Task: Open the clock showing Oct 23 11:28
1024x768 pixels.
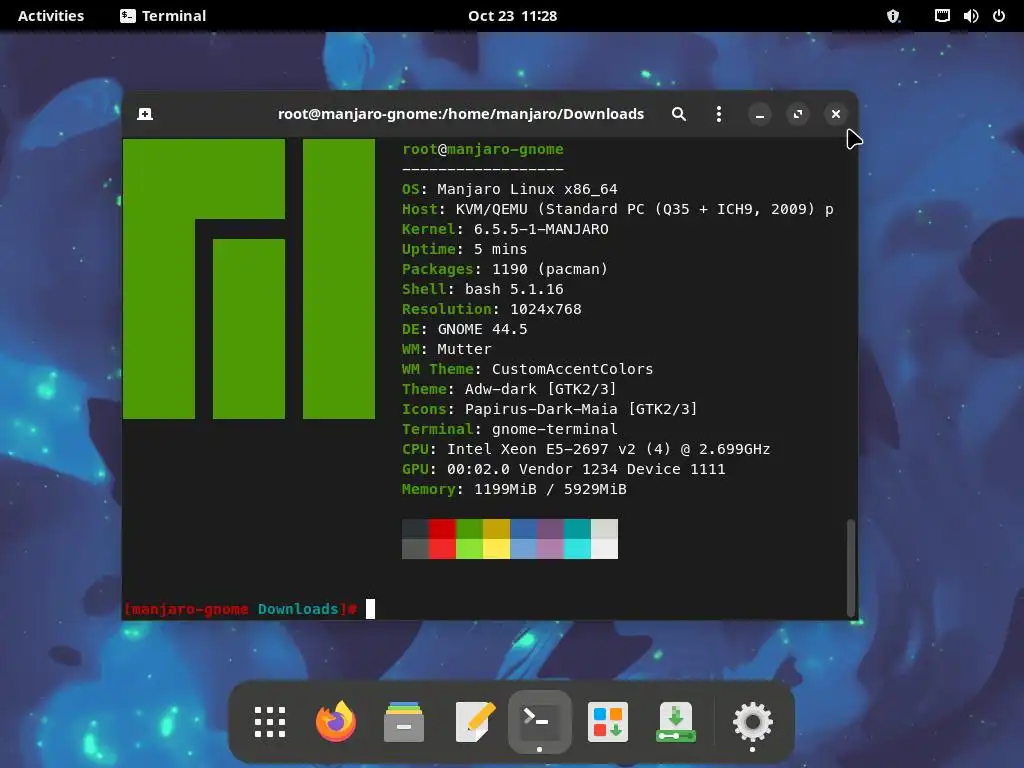Action: [512, 16]
